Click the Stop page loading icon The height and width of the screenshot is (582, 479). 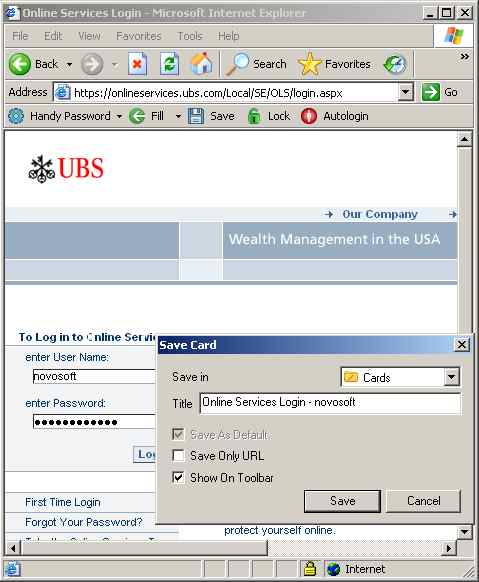pyautogui.click(x=137, y=64)
